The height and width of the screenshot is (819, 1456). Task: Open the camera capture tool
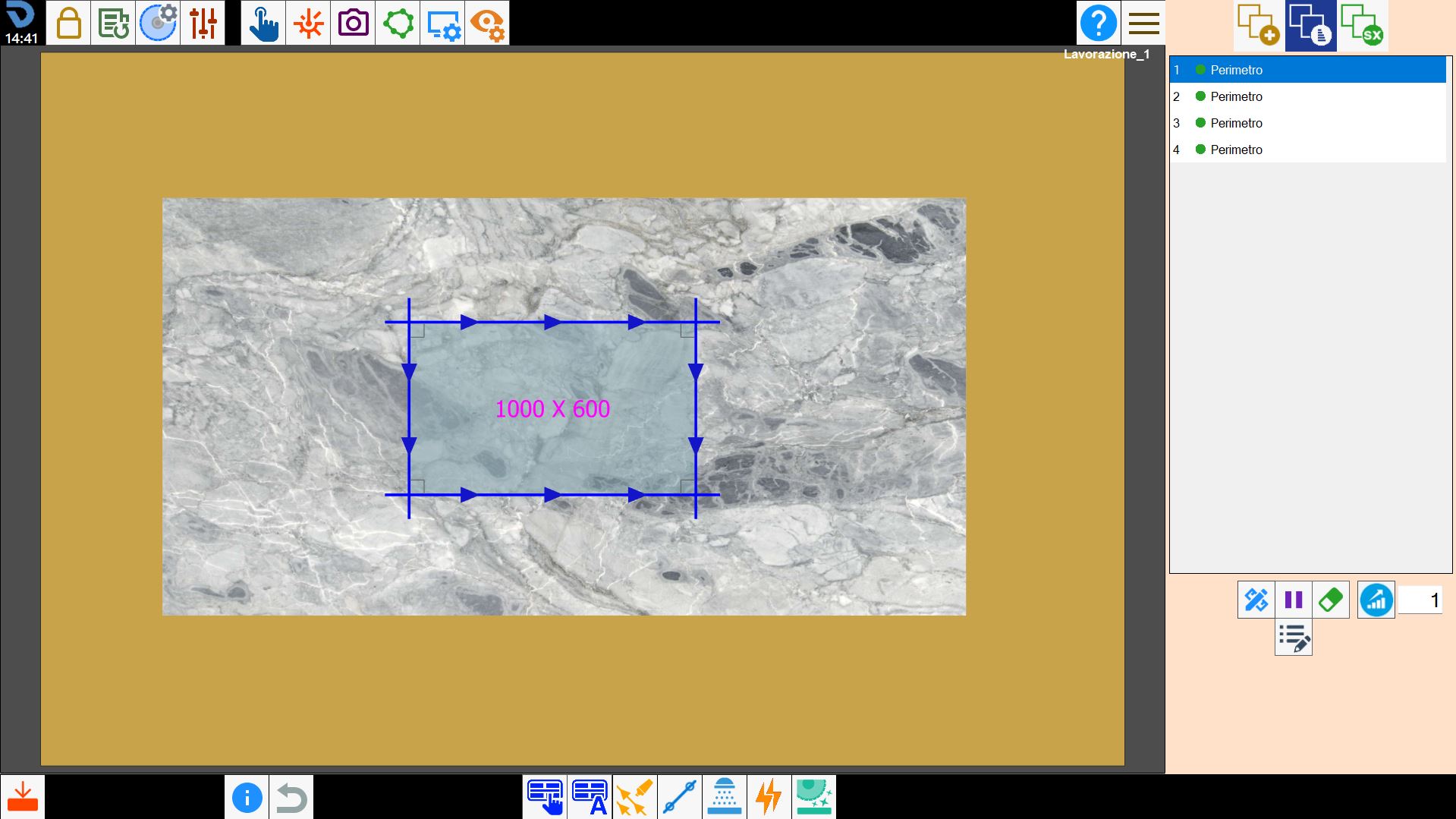click(x=353, y=23)
